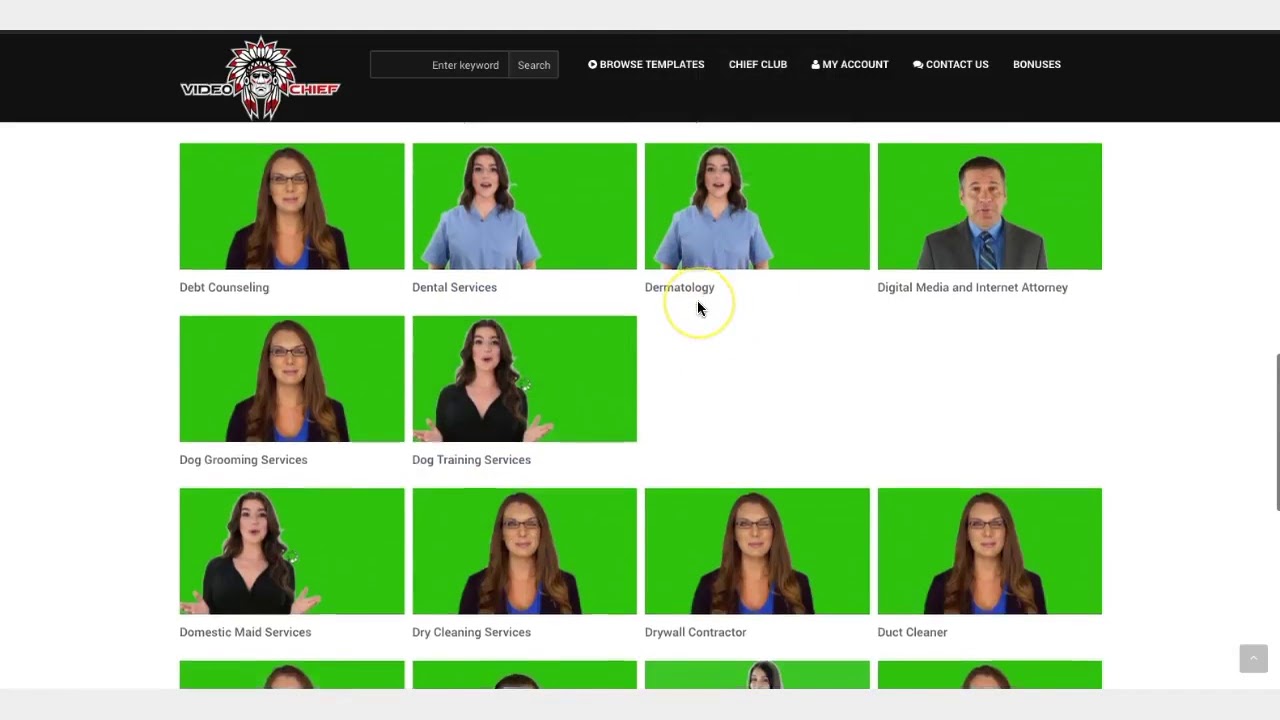The height and width of the screenshot is (720, 1280).
Task: Click the Domestic Maid Services title link
Action: [245, 632]
